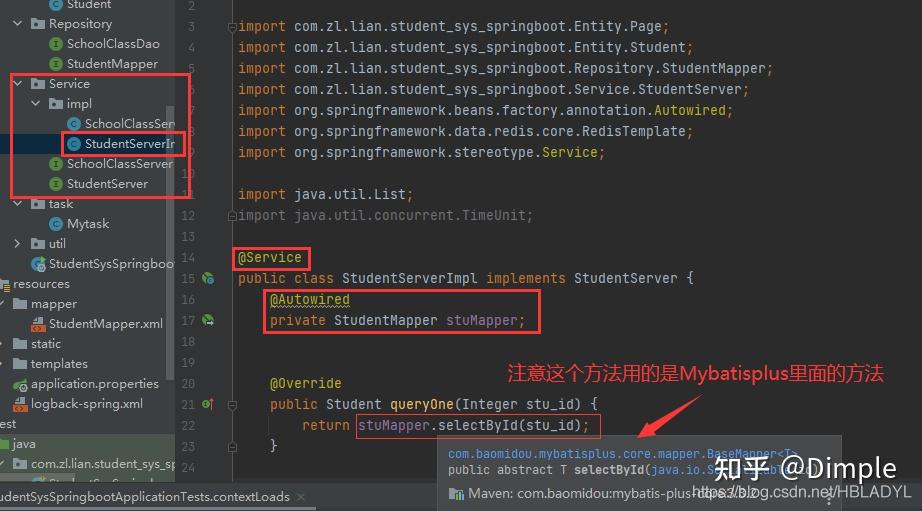Click the Project panel vertical scrollbar

[x=171, y=242]
